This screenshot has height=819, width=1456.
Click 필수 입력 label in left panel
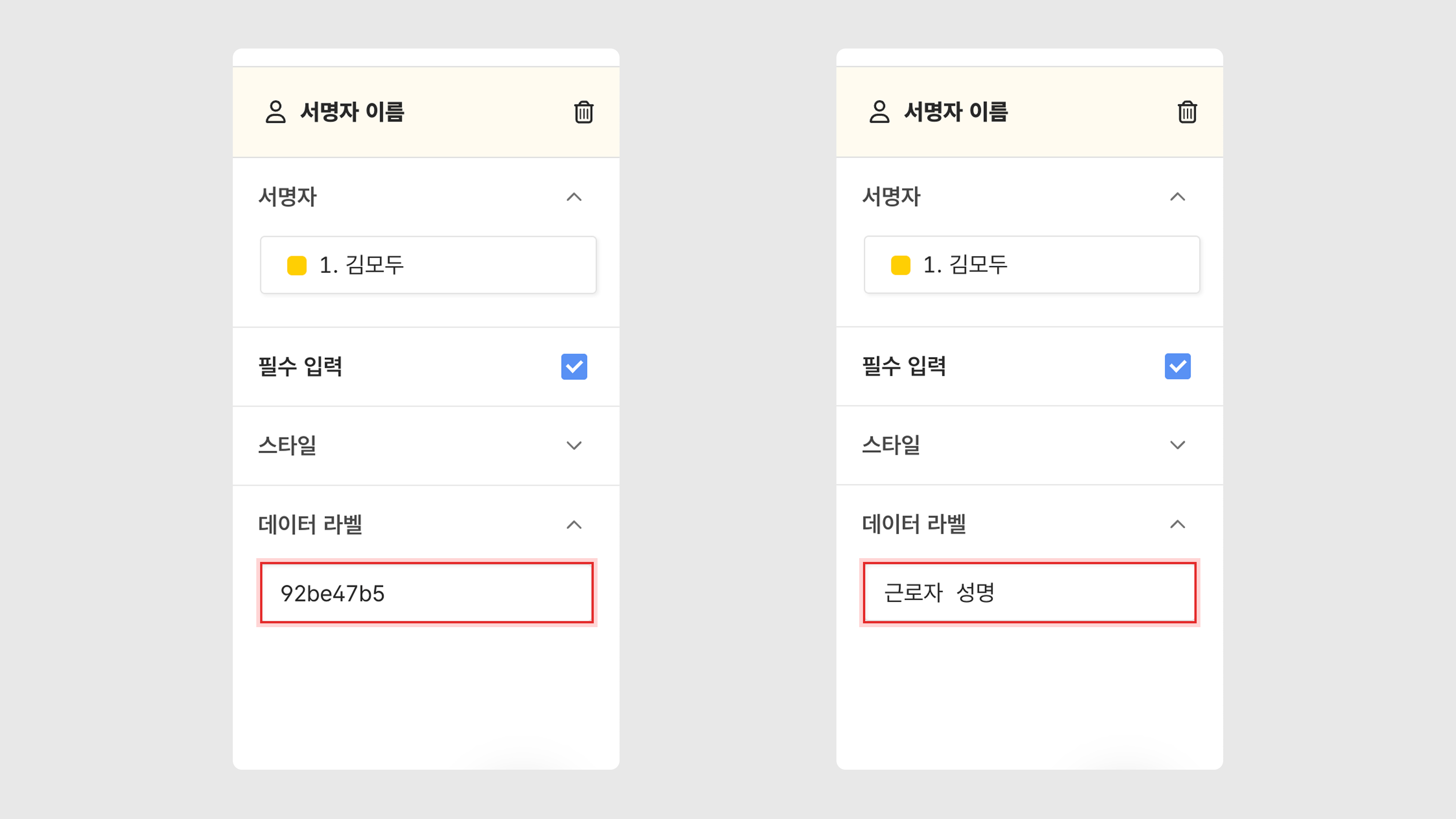pyautogui.click(x=300, y=366)
